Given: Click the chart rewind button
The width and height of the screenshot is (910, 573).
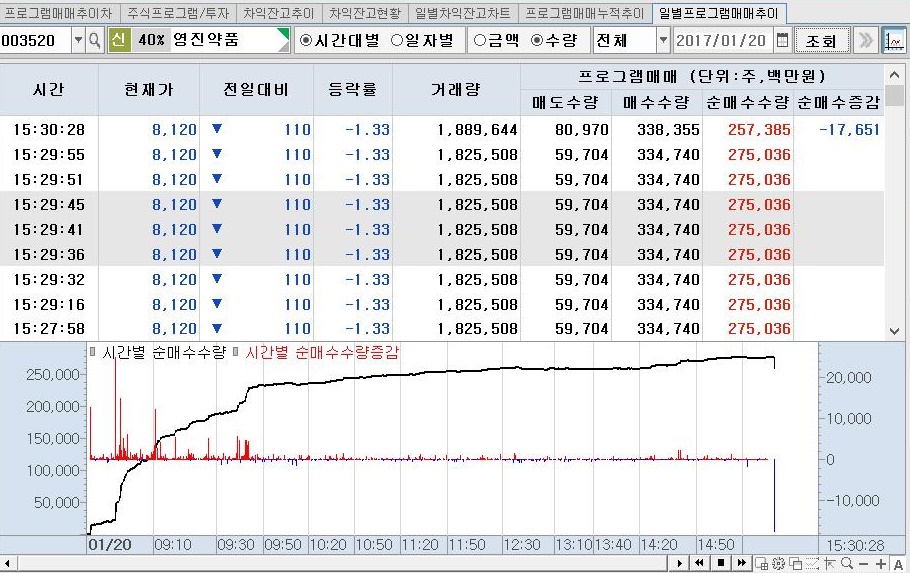Looking at the screenshot, I should click(699, 563).
